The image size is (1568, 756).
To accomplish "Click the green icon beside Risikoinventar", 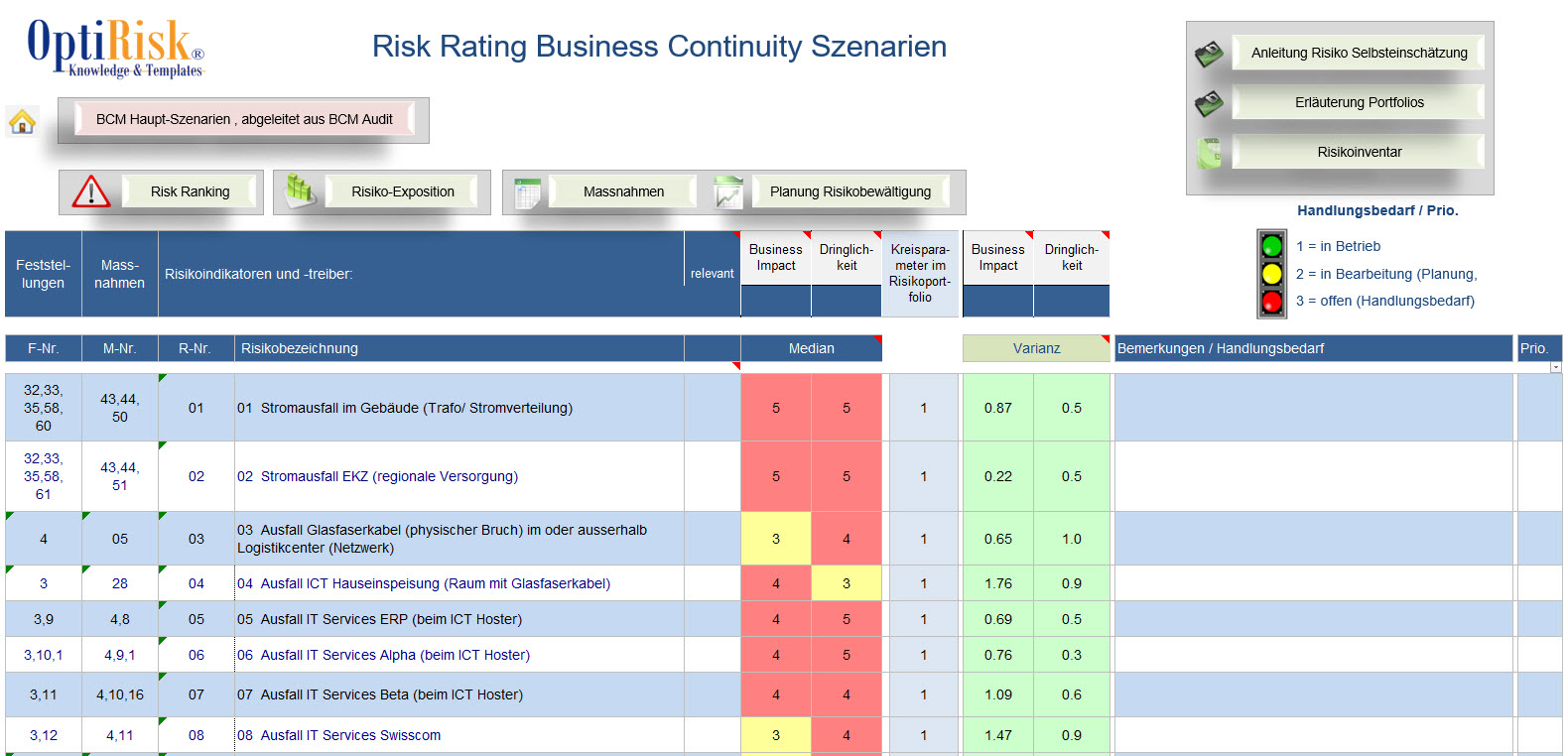I will click(x=1209, y=153).
